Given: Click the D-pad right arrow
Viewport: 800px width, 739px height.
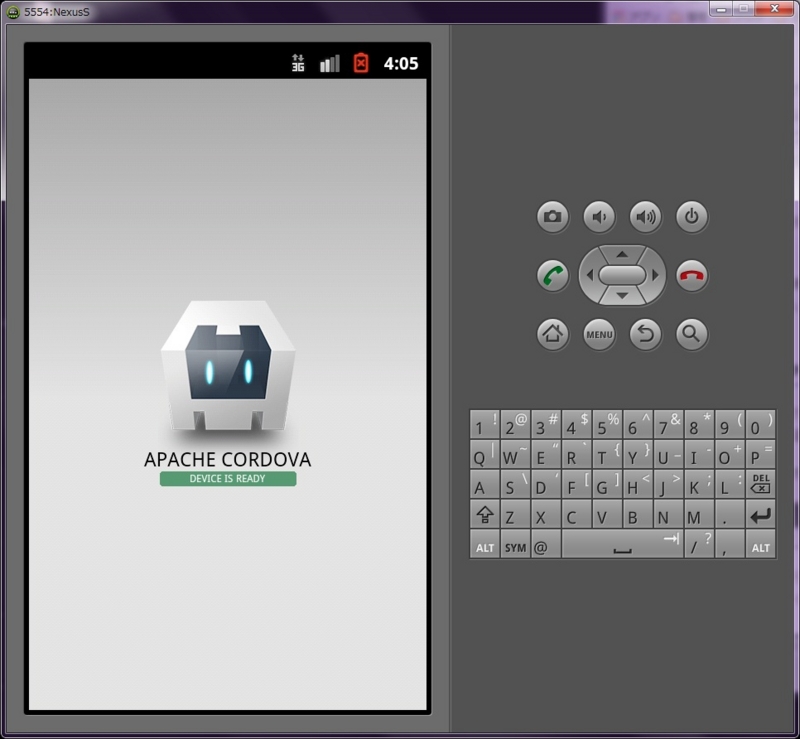Looking at the screenshot, I should click(656, 276).
